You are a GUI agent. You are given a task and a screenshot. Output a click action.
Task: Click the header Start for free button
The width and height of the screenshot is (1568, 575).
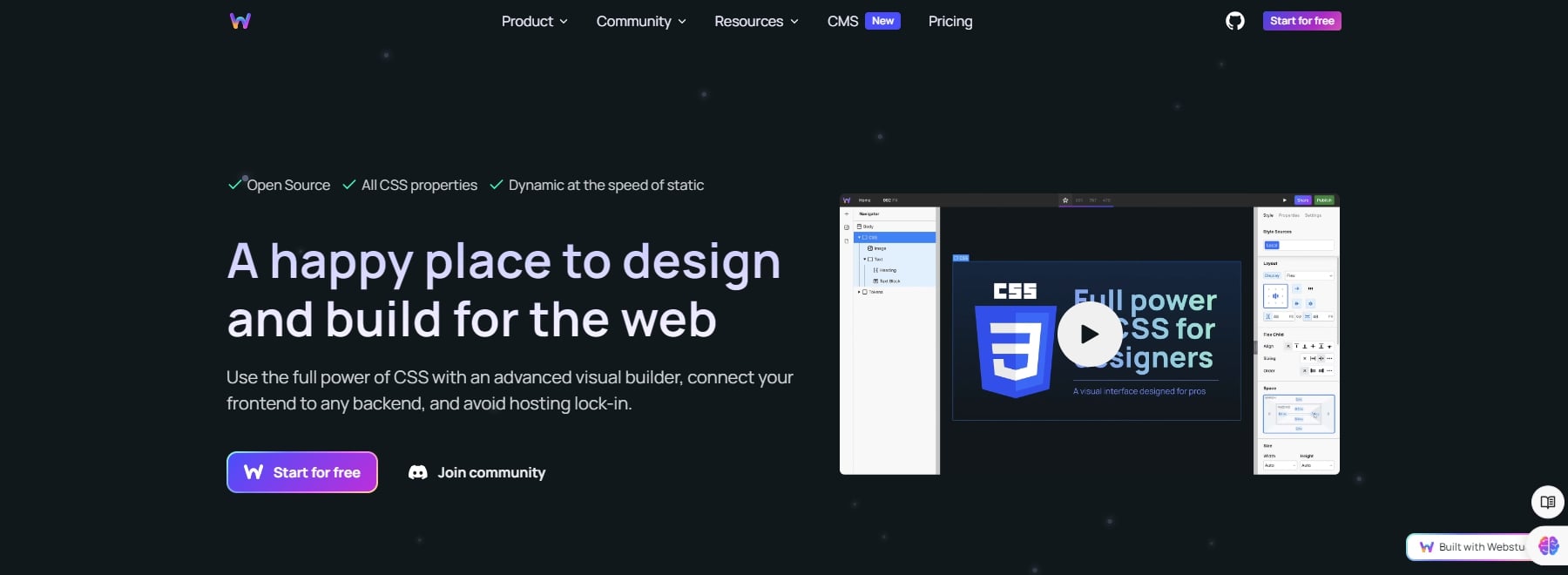(1301, 21)
